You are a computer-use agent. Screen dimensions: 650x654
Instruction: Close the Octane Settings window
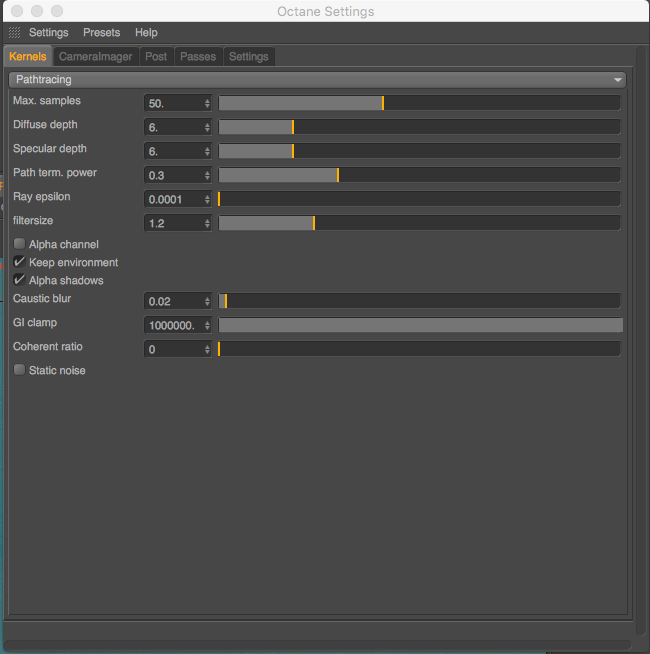17,11
